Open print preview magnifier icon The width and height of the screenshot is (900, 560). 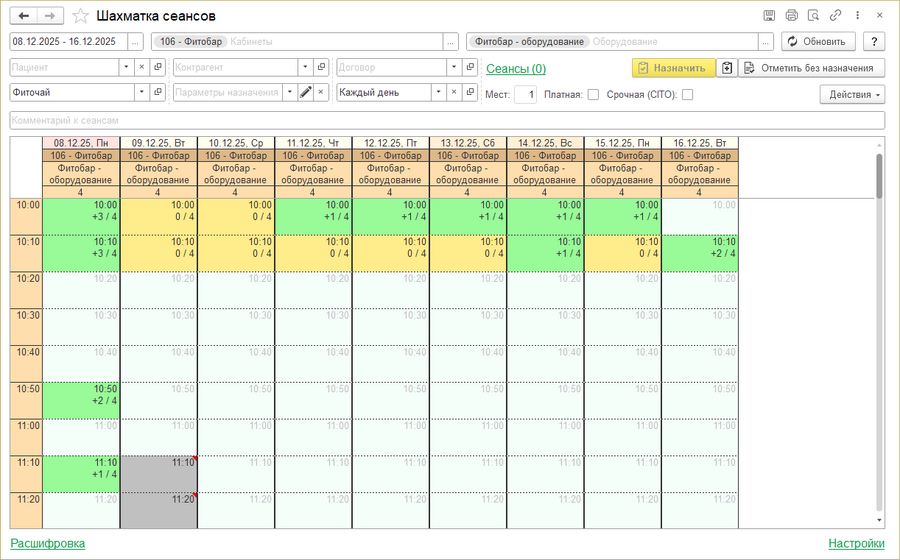tap(813, 16)
